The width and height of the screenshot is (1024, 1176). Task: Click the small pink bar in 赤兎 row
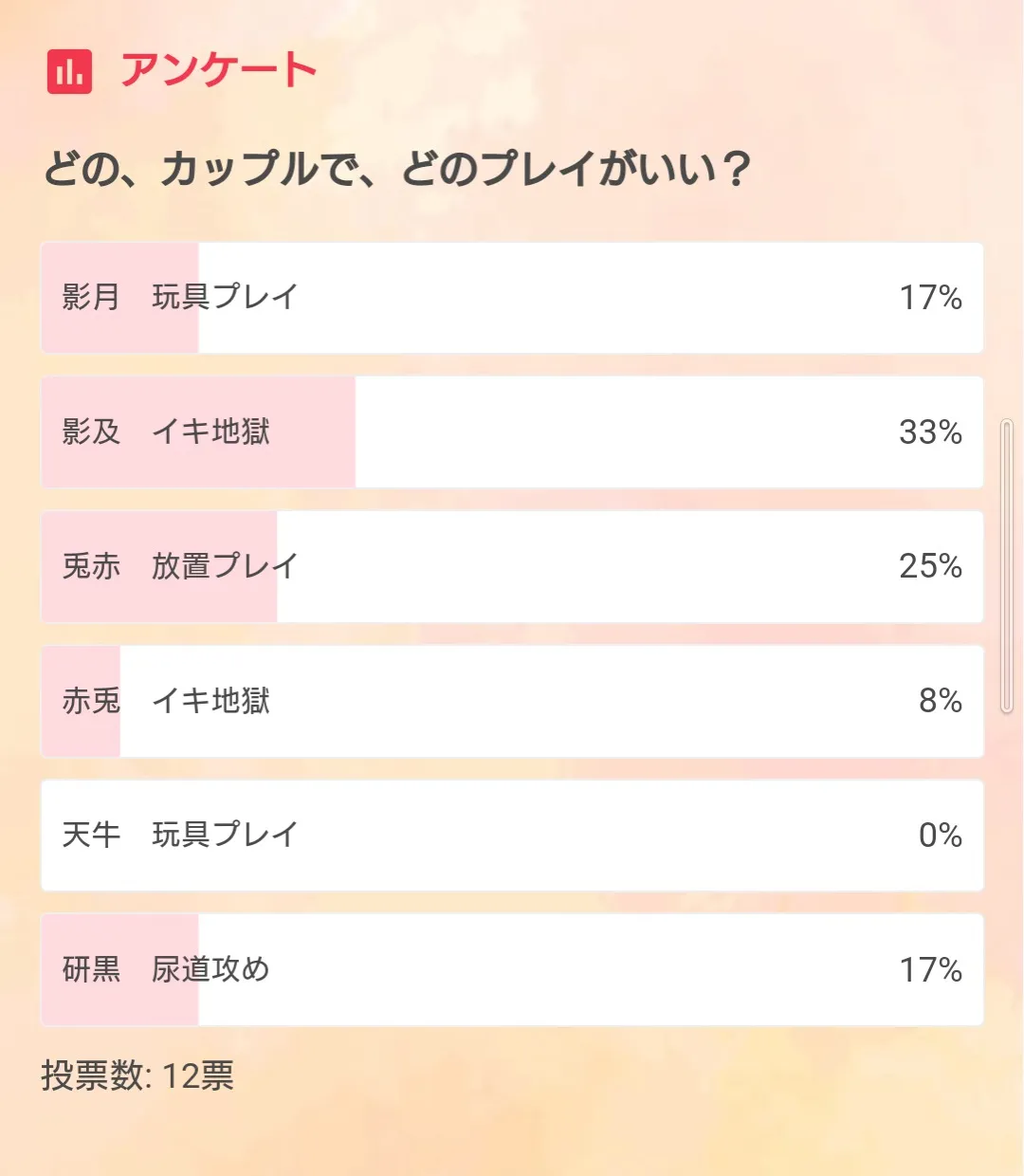(81, 702)
